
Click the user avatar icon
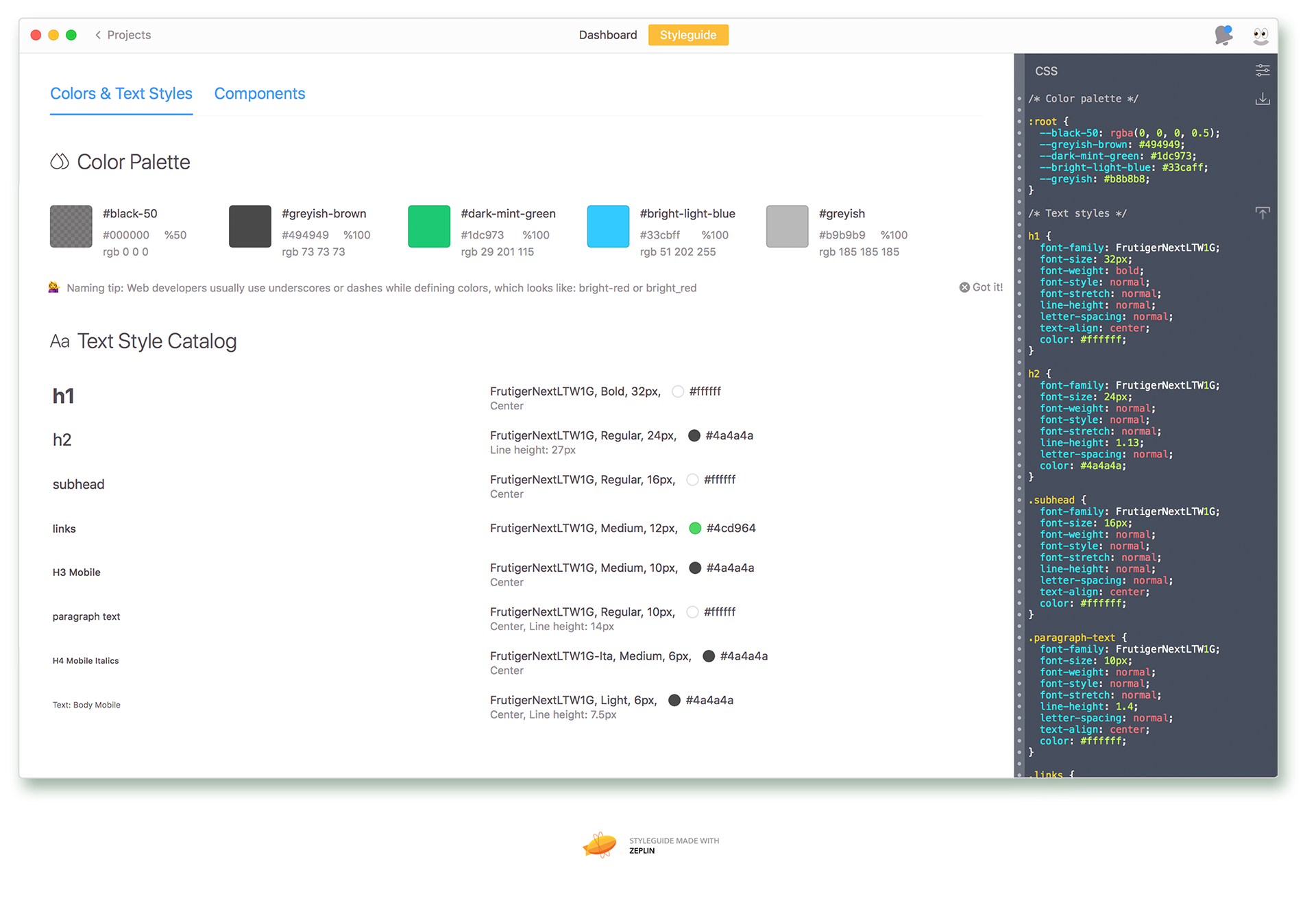pos(1260,35)
